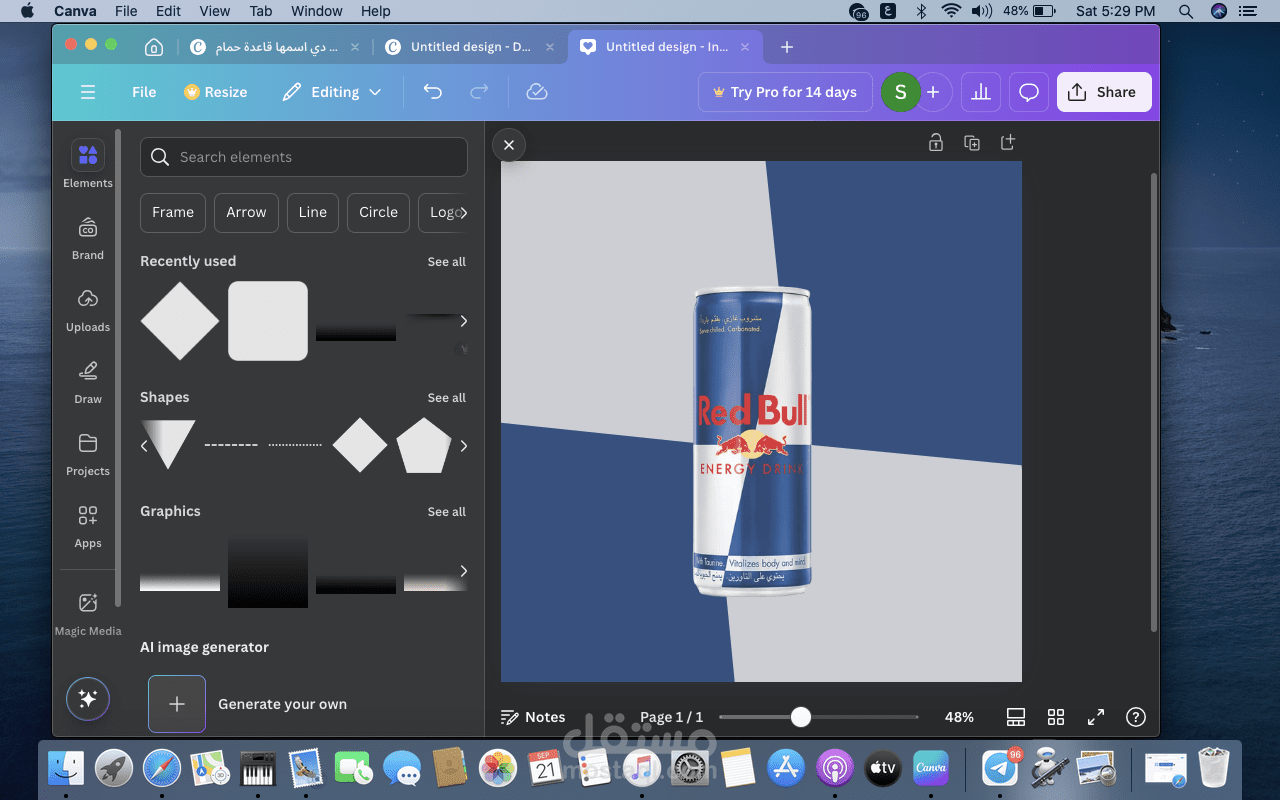1280x800 pixels.
Task: Open the File menu in the macOS menu bar
Action: coord(126,11)
